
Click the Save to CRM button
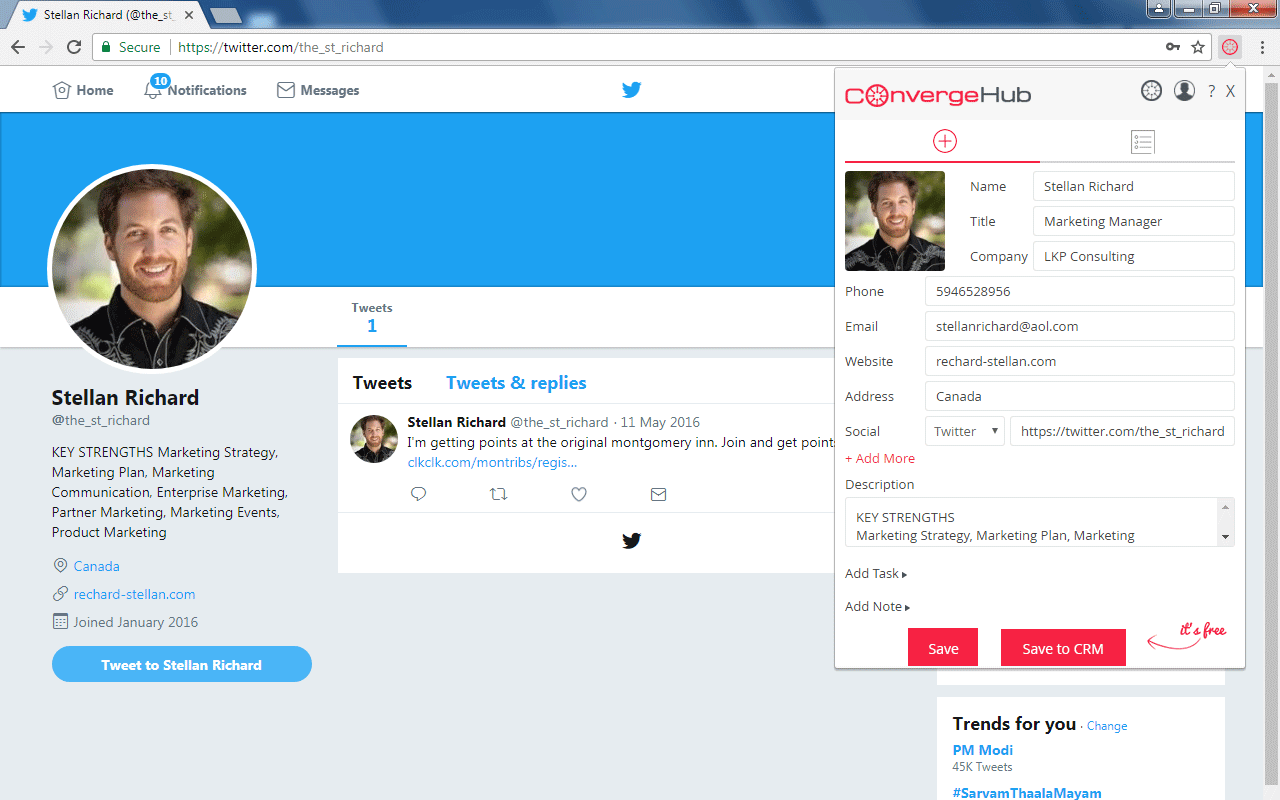(1063, 648)
